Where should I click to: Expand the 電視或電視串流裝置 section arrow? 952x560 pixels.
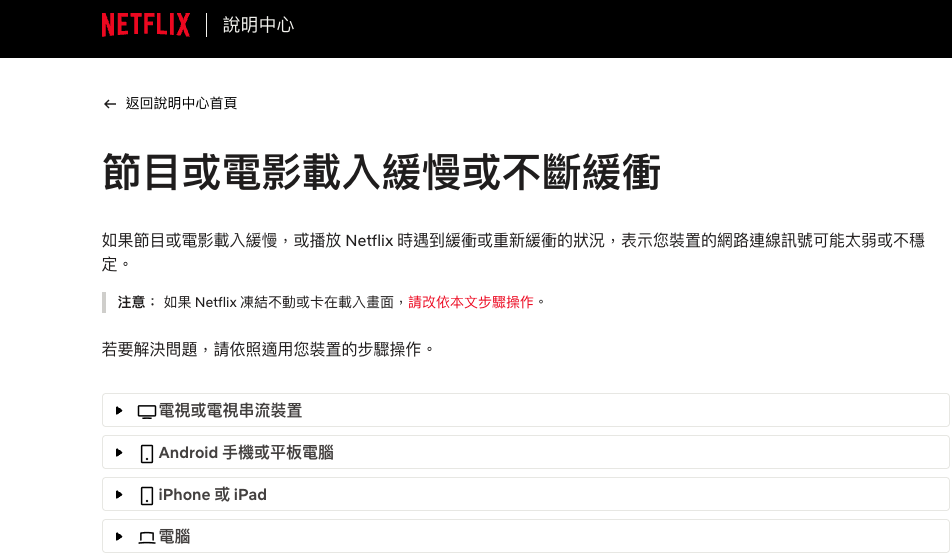coord(119,411)
